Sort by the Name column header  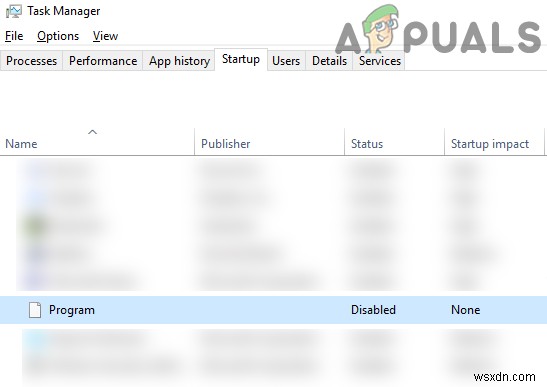pos(97,141)
